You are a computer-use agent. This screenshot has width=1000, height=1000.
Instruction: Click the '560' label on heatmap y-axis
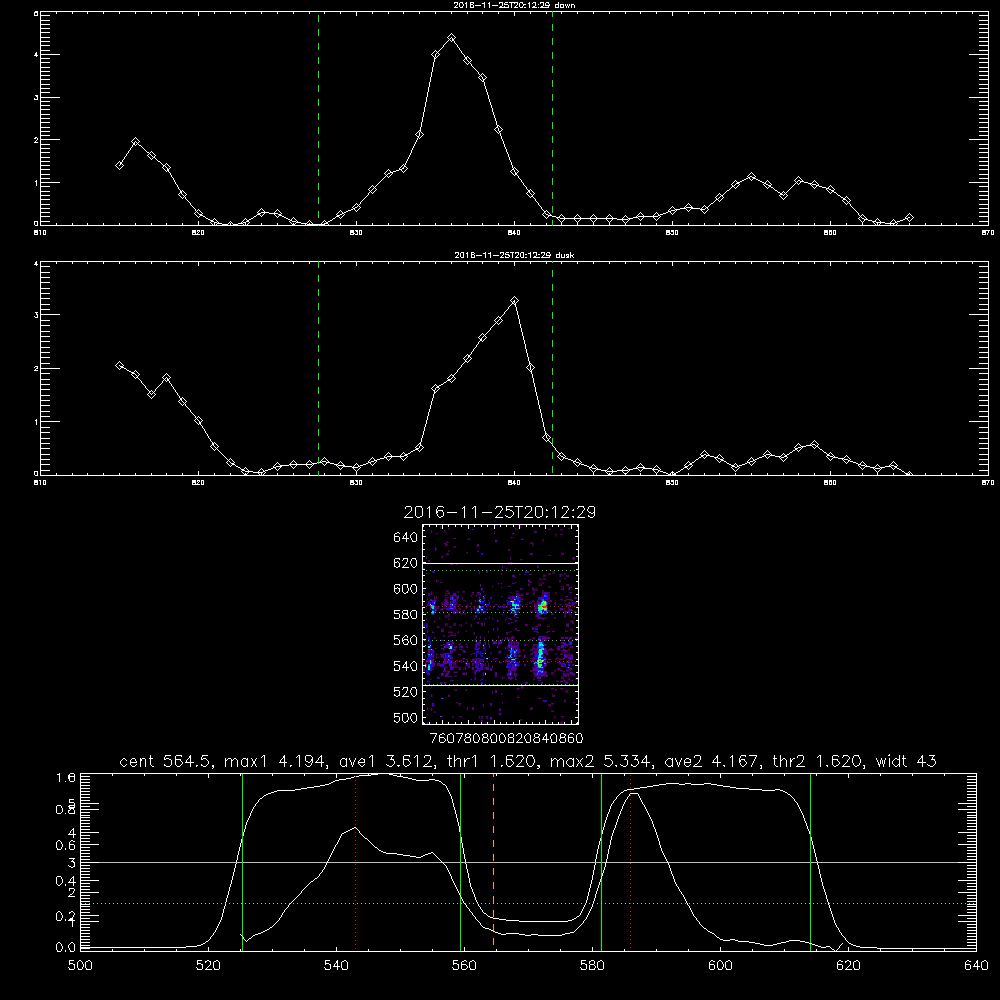405,640
